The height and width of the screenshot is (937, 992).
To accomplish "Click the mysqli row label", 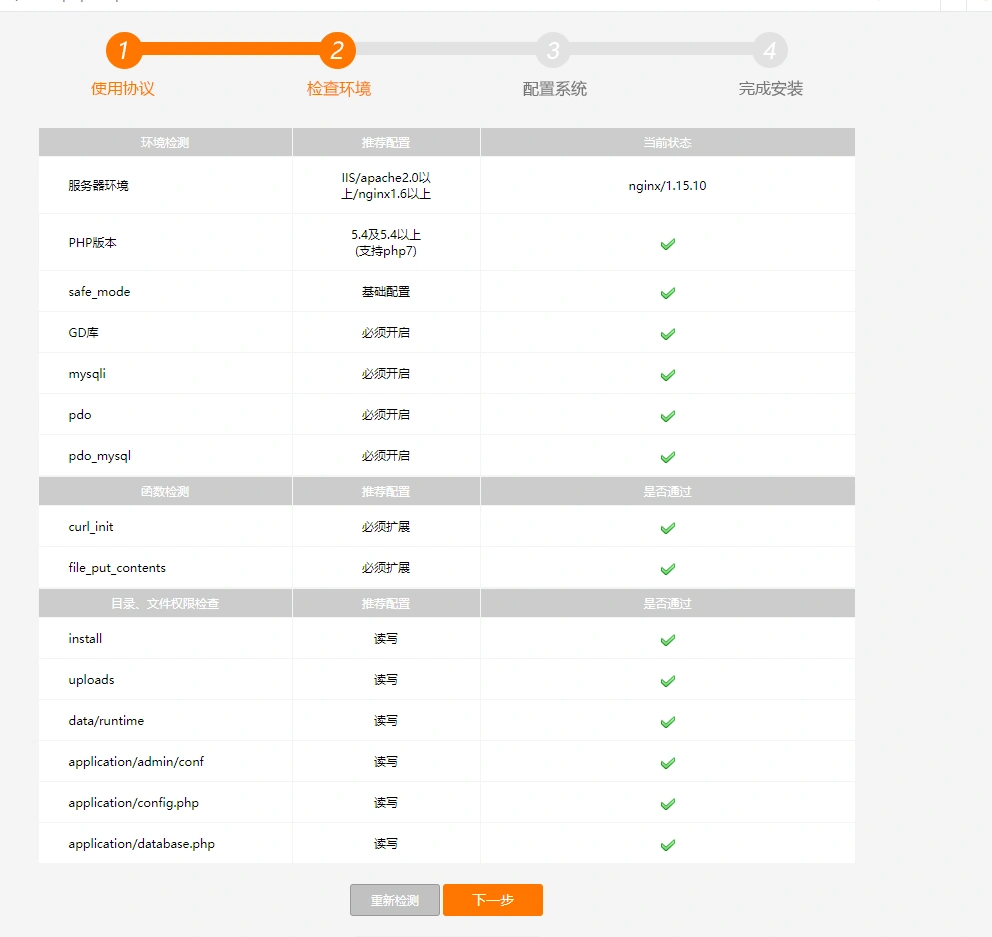I will (x=87, y=374).
